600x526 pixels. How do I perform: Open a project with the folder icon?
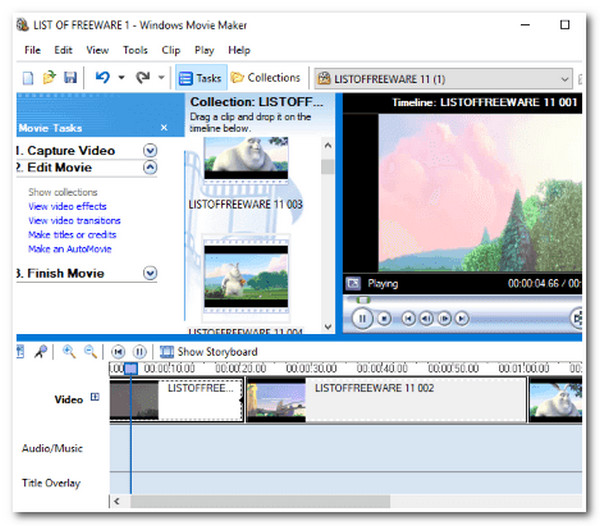(49, 78)
